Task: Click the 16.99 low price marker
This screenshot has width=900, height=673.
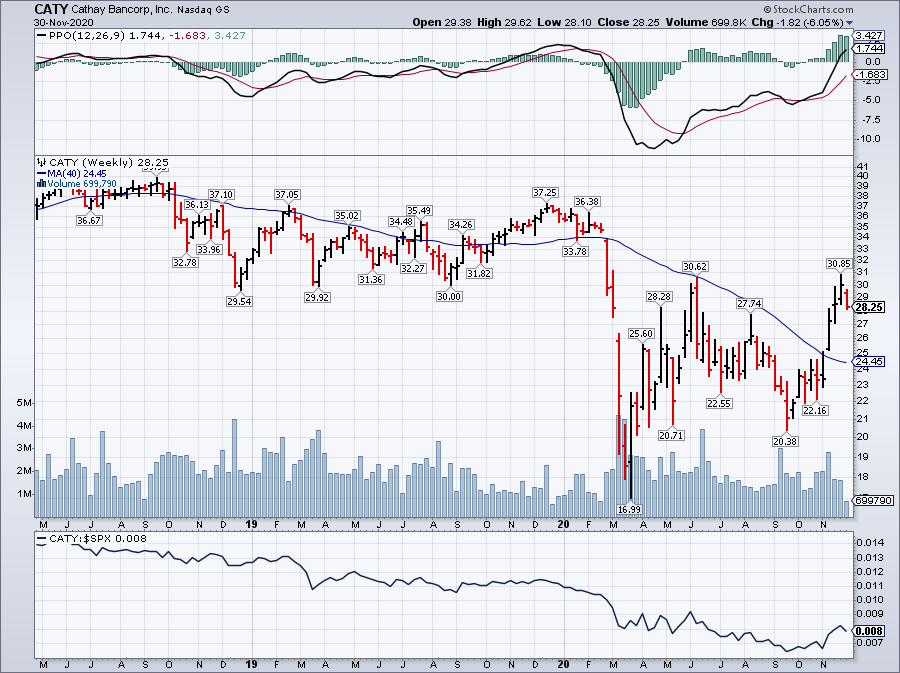Action: pos(629,509)
